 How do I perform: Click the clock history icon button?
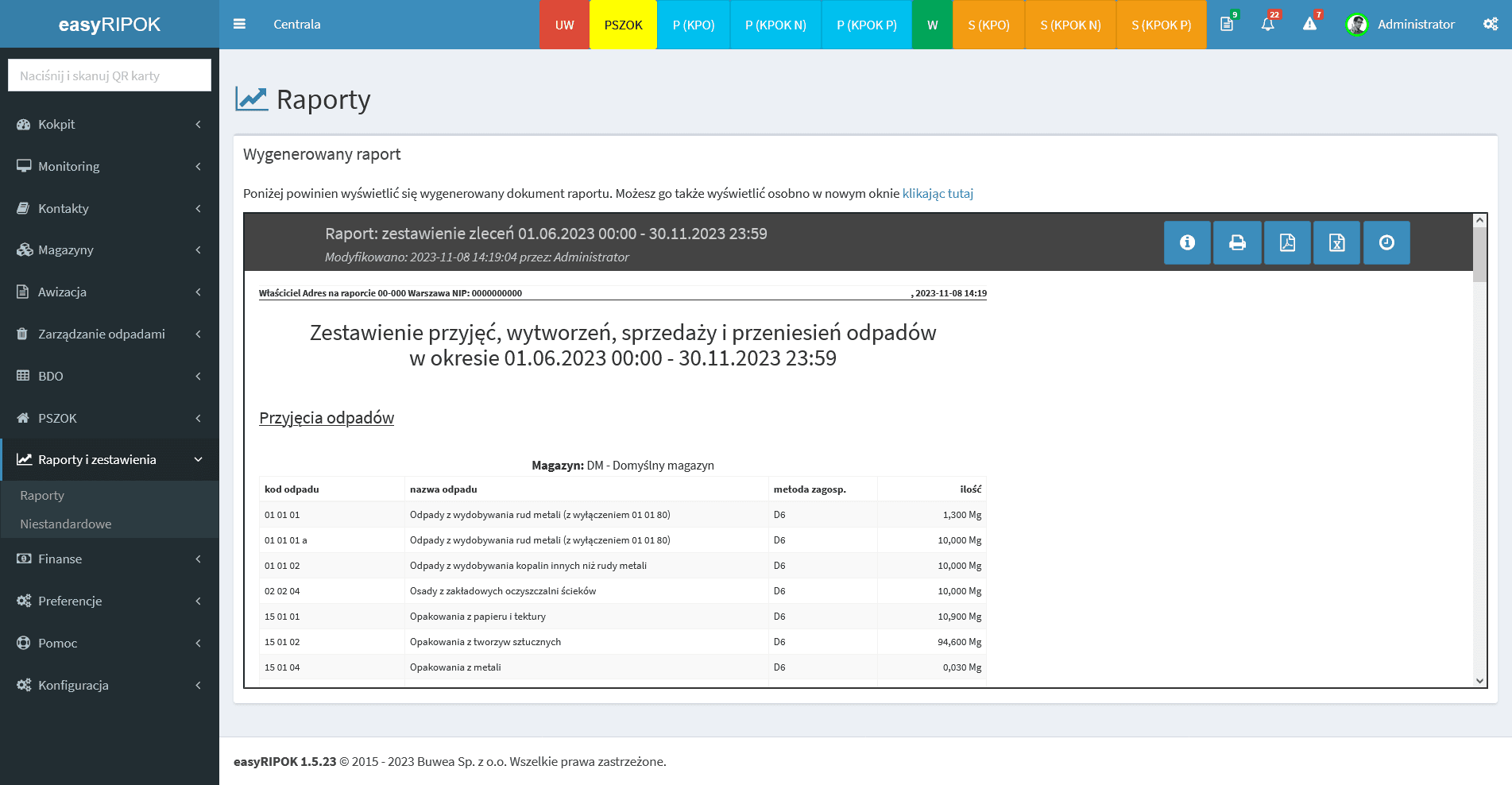(1386, 242)
